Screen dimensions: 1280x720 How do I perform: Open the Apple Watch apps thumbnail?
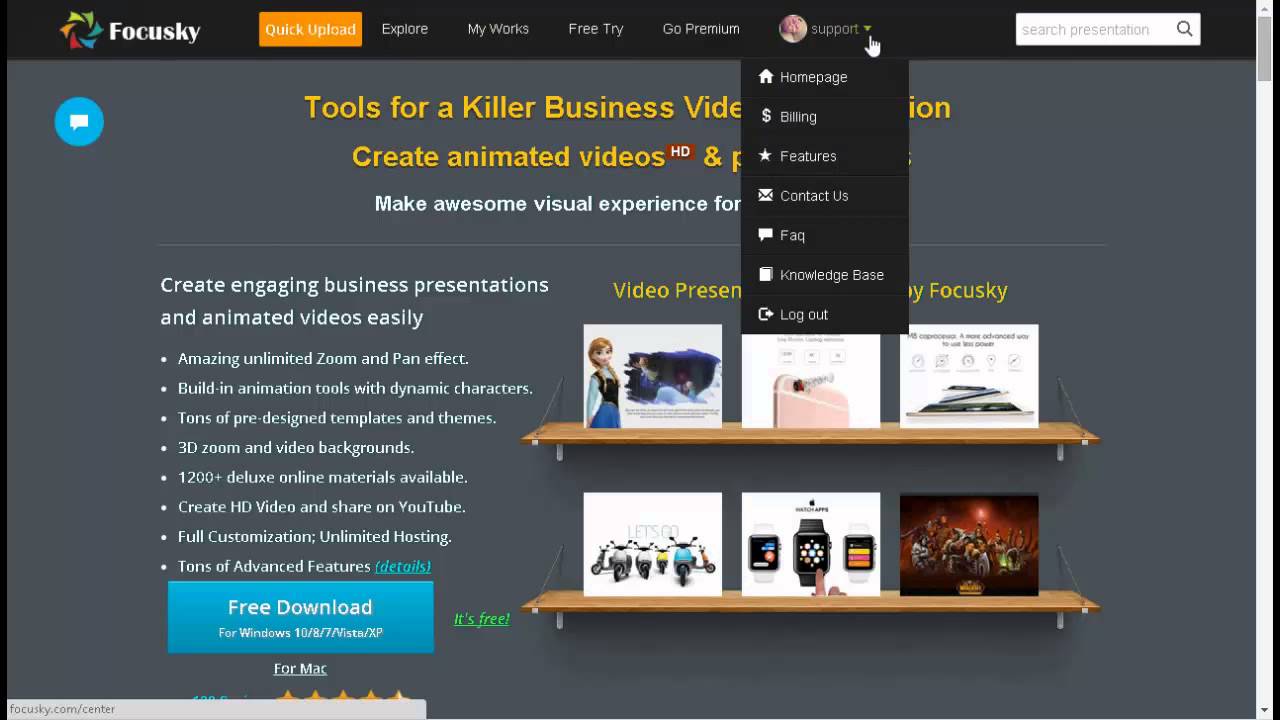point(811,545)
